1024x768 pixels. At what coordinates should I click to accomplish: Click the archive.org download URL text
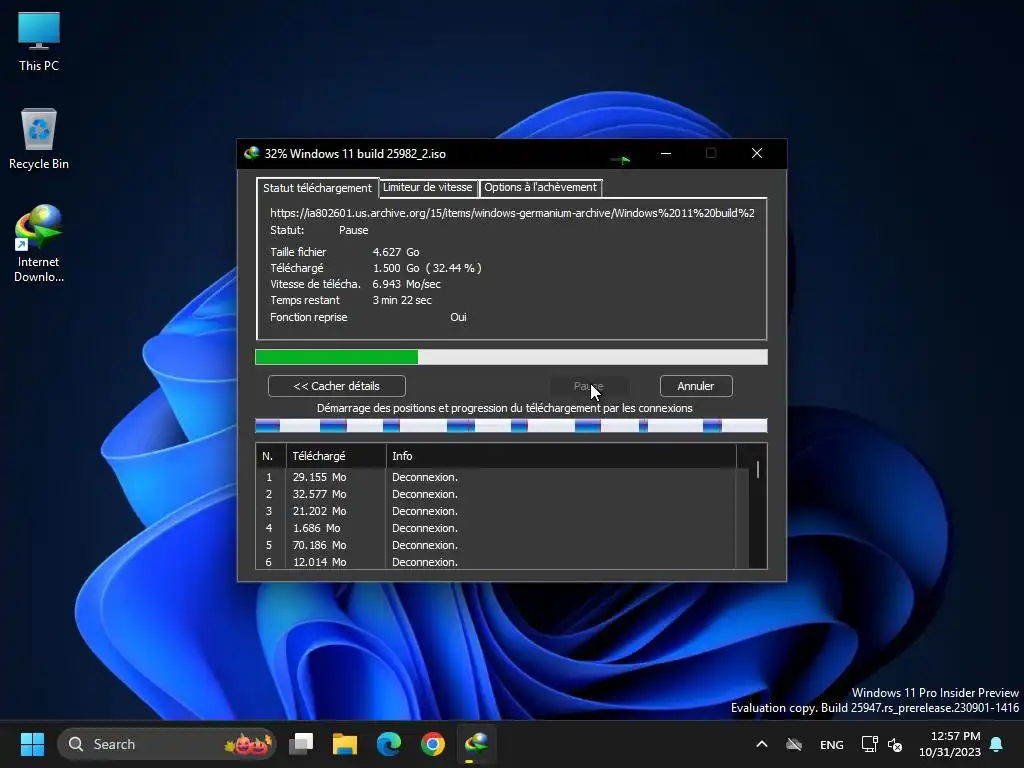(512, 213)
